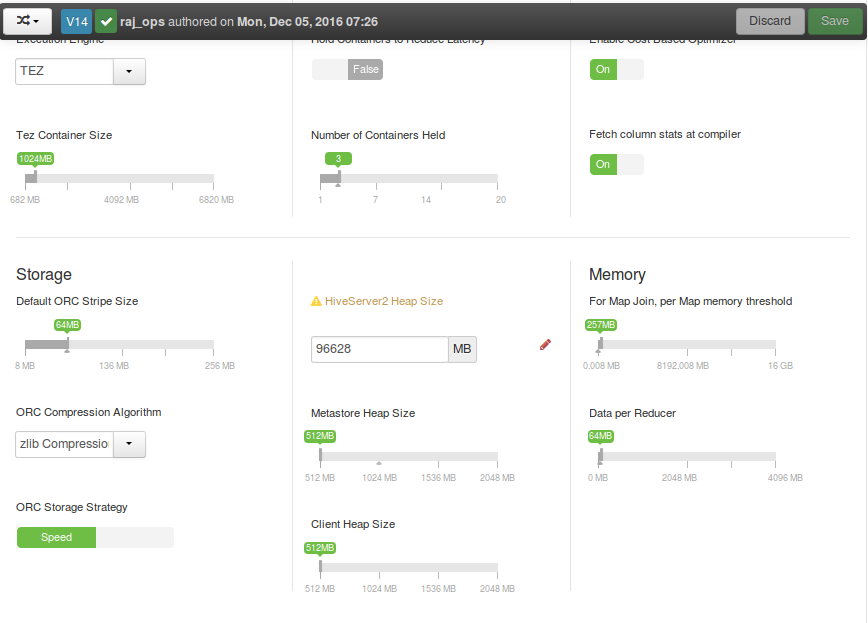Click the Containers Held value 3 label
868x623 pixels.
click(338, 159)
